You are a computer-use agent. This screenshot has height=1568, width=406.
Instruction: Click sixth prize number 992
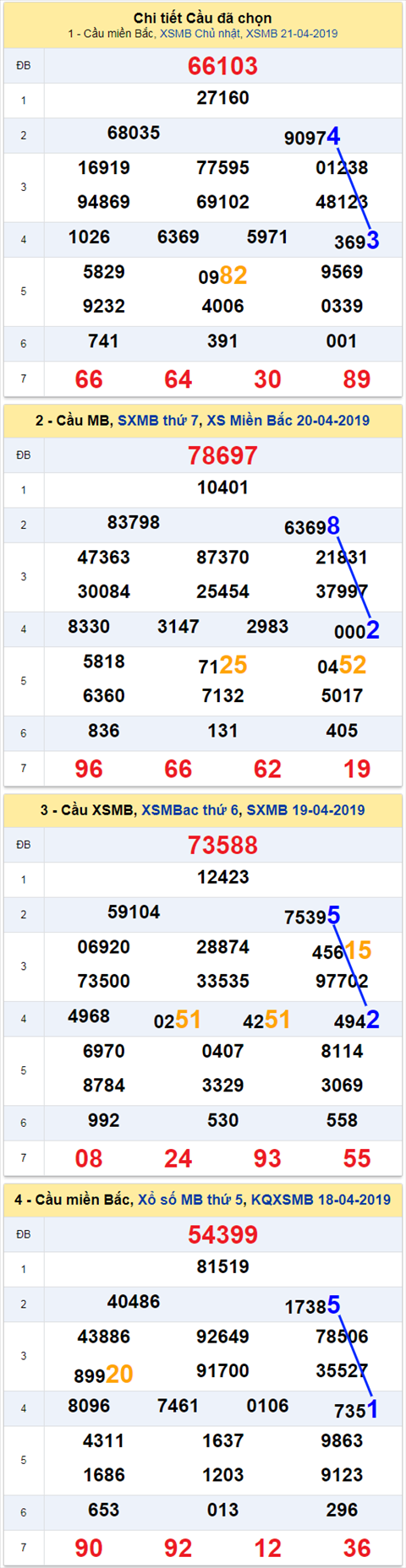pos(103,1120)
